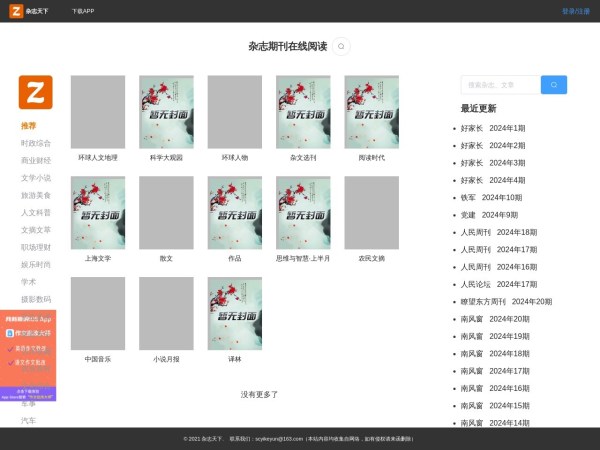Image resolution: width=600 pixels, height=450 pixels.
Task: Focus the magazine search input field
Action: pyautogui.click(x=500, y=85)
